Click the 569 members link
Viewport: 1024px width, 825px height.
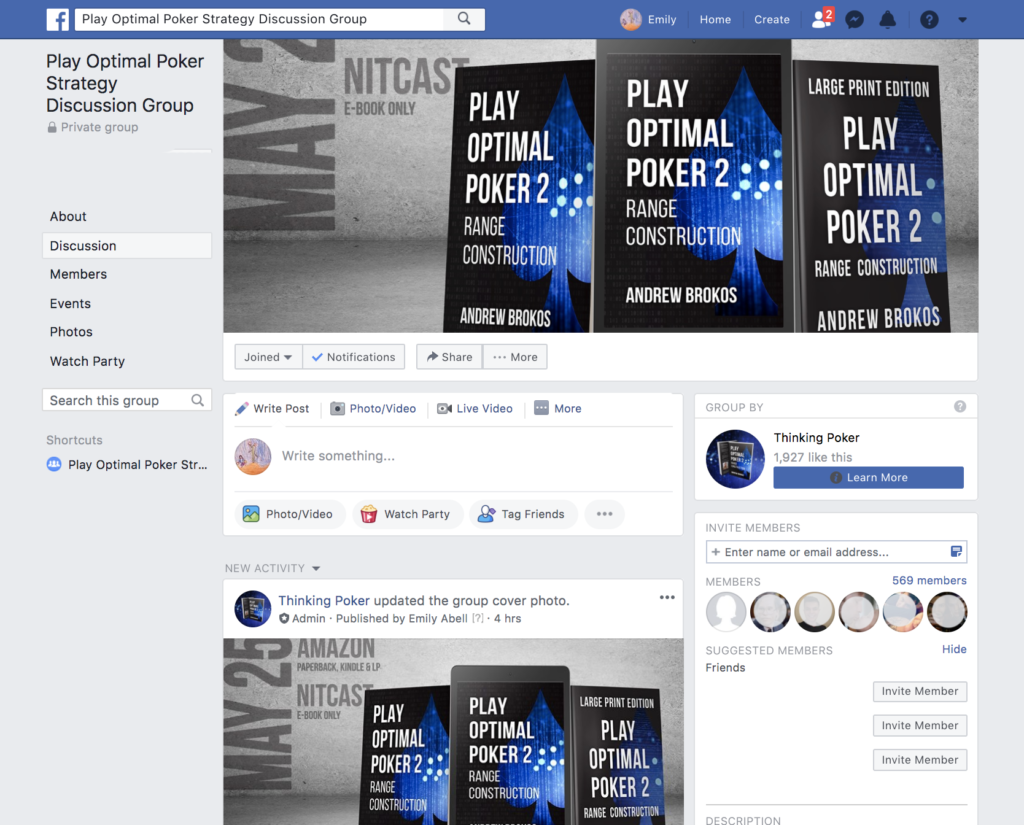point(929,581)
